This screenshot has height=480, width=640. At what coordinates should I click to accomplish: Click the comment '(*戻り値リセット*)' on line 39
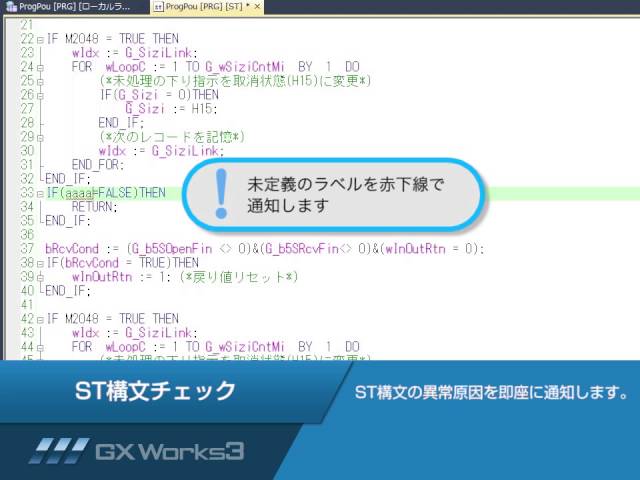coord(239,277)
